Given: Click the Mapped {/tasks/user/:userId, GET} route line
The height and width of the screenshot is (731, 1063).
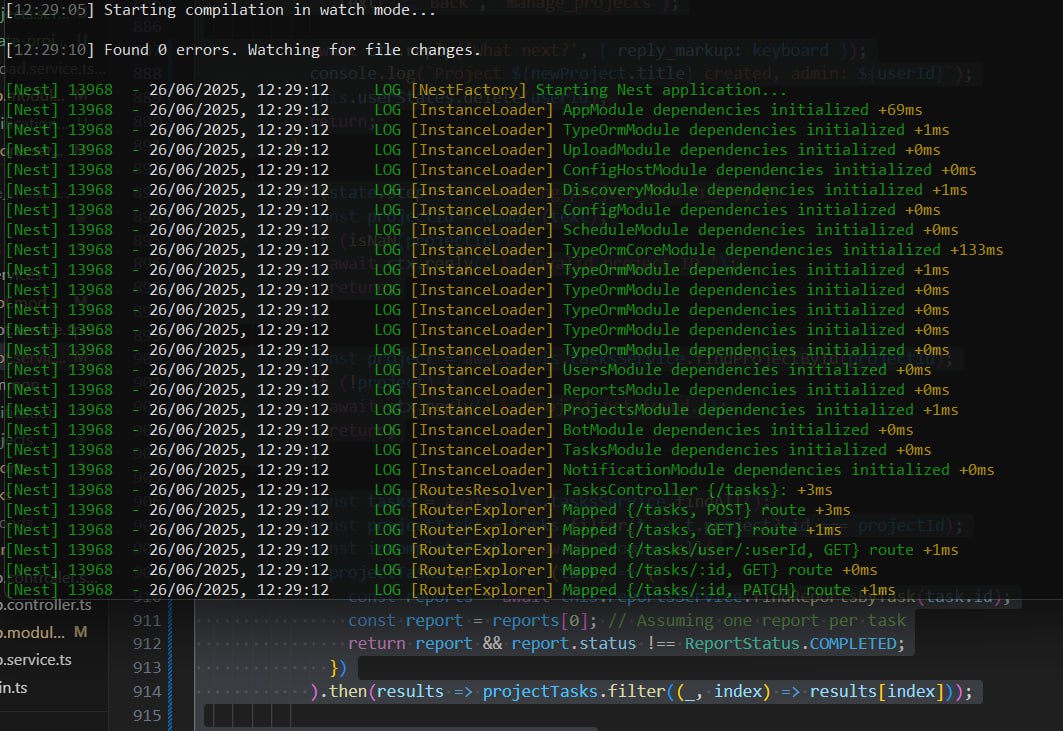Looking at the screenshot, I should click(482, 550).
